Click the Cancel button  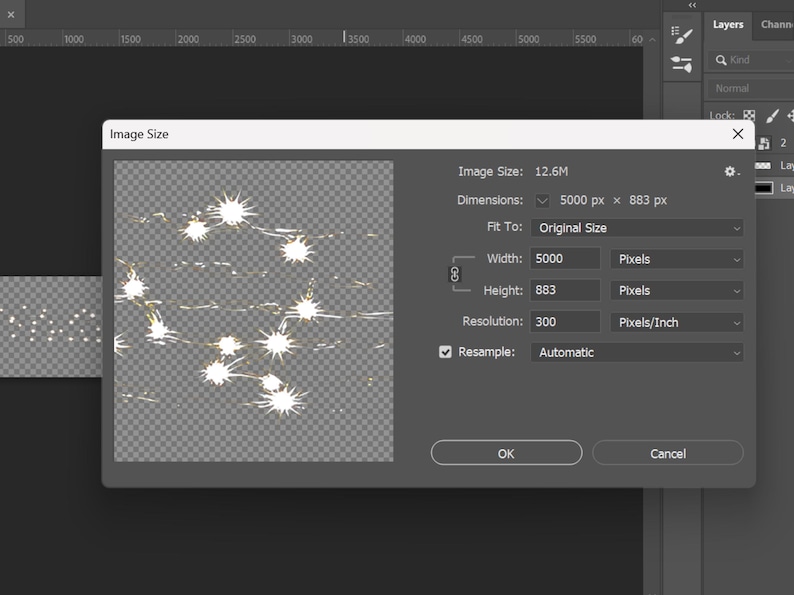click(668, 453)
